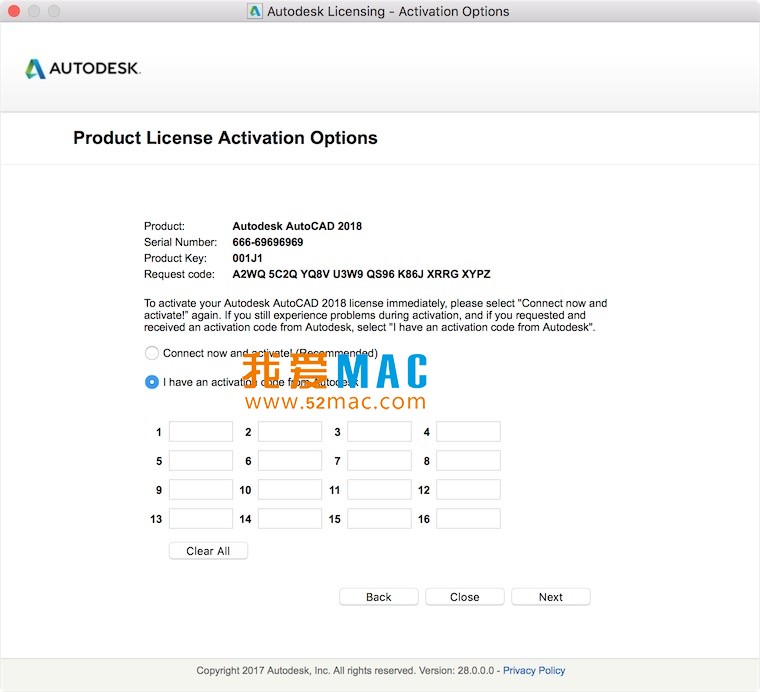Screen dimensions: 760x692
Task: Click product key 001J1
Action: [247, 258]
